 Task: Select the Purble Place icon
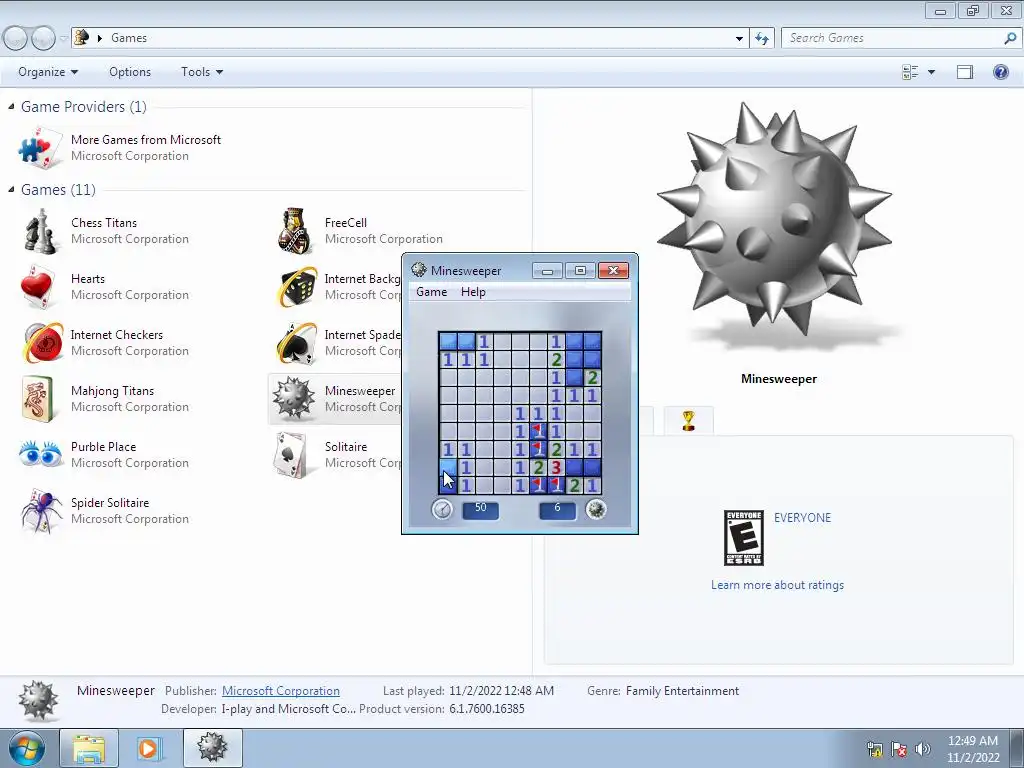pyautogui.click(x=40, y=454)
